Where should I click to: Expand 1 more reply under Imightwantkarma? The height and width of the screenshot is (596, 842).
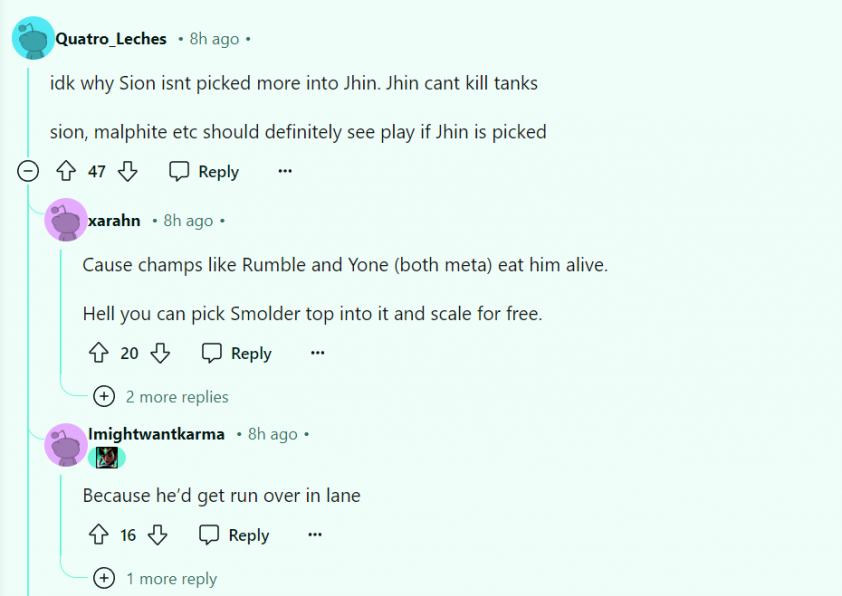[x=156, y=578]
